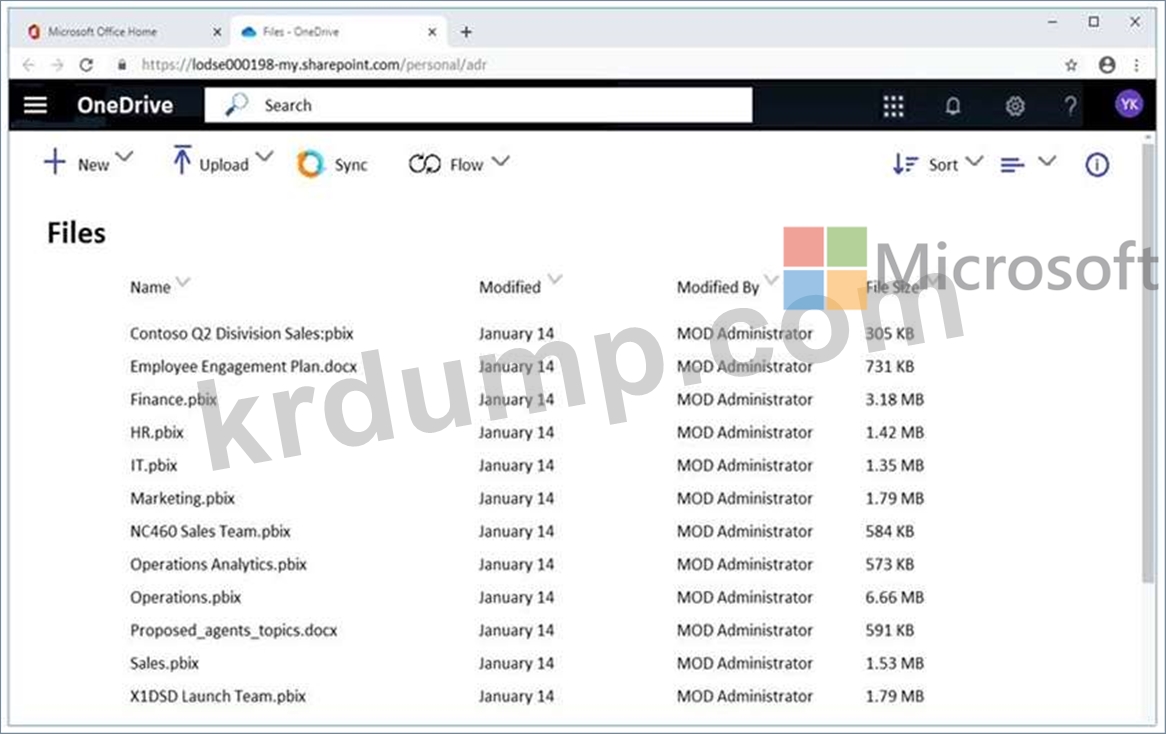Open a new browser tab
Image resolution: width=1166 pixels, height=734 pixels.
pos(466,32)
